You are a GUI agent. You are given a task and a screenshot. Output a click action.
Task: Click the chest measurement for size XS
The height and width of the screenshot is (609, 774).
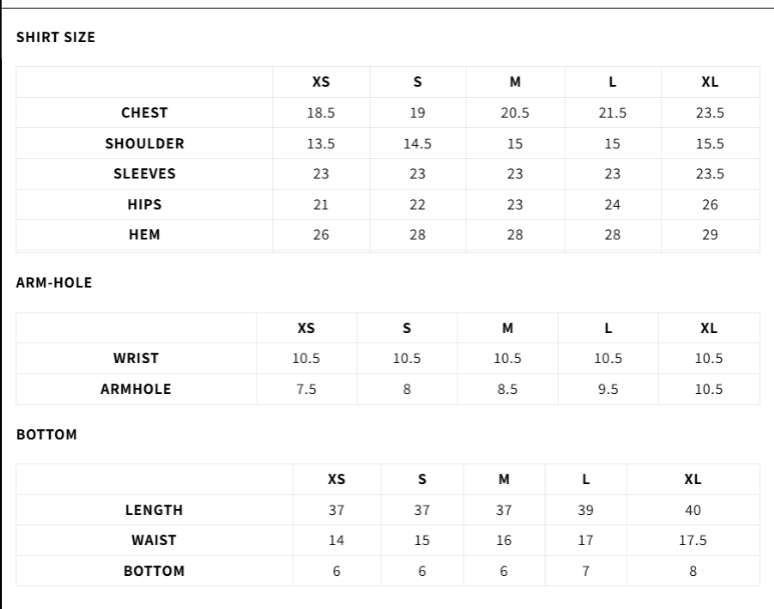coord(321,113)
